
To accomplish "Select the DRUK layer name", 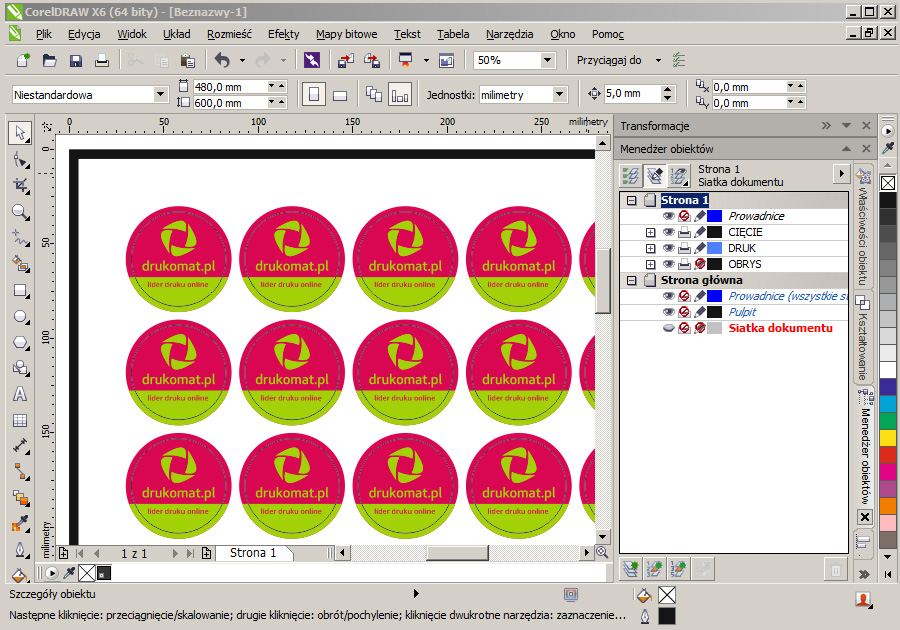I will coord(742,248).
